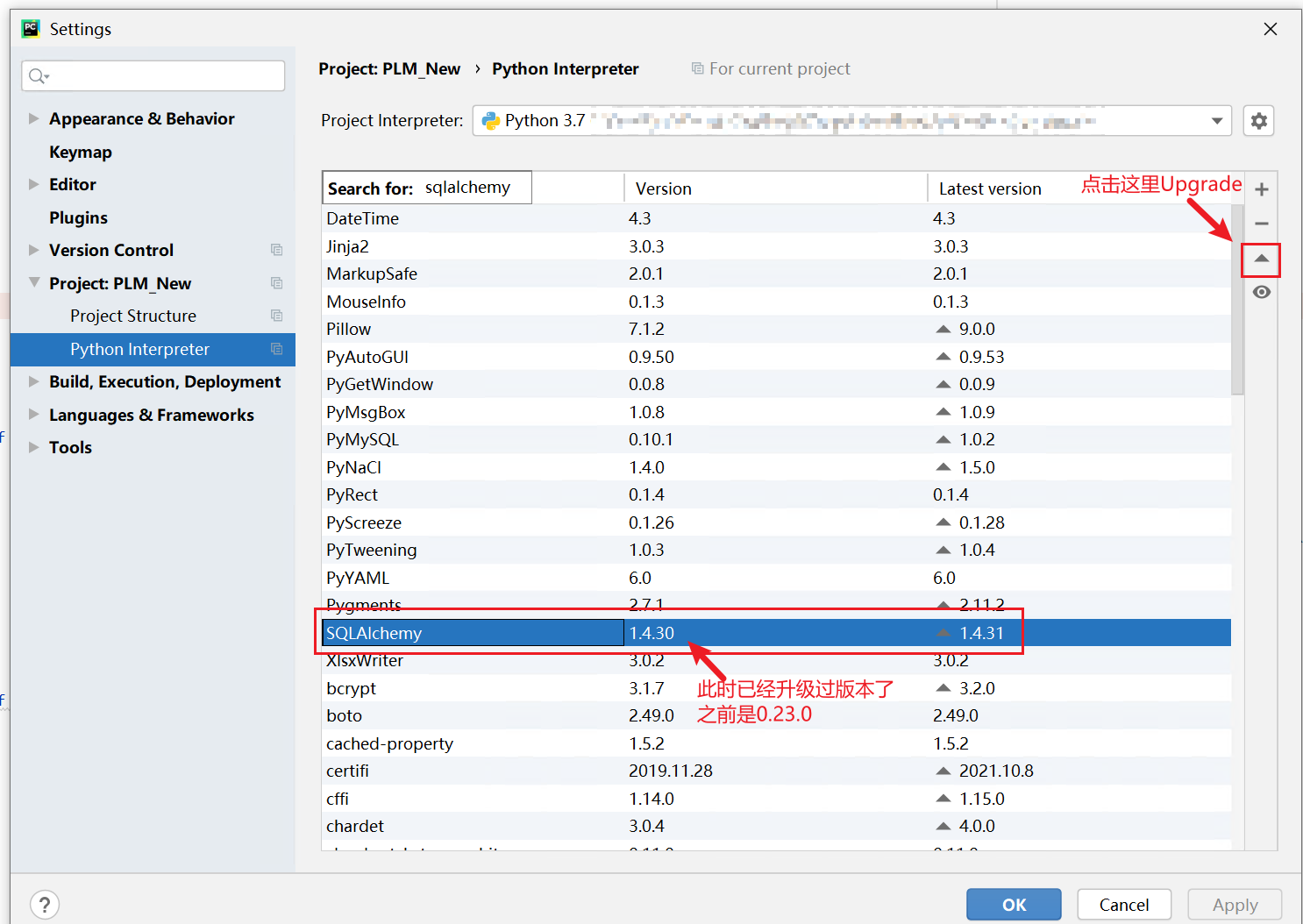The width and height of the screenshot is (1303, 924).
Task: Select the bcrypt package row
Action: (x=776, y=688)
